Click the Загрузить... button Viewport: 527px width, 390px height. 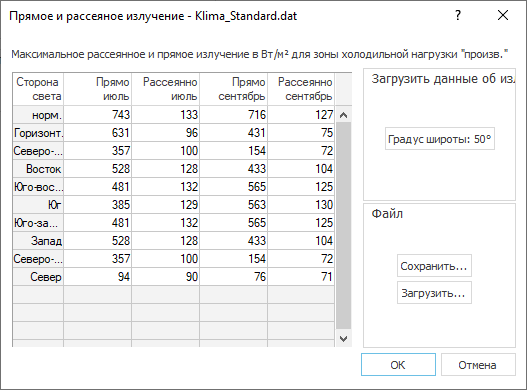tap(434, 293)
